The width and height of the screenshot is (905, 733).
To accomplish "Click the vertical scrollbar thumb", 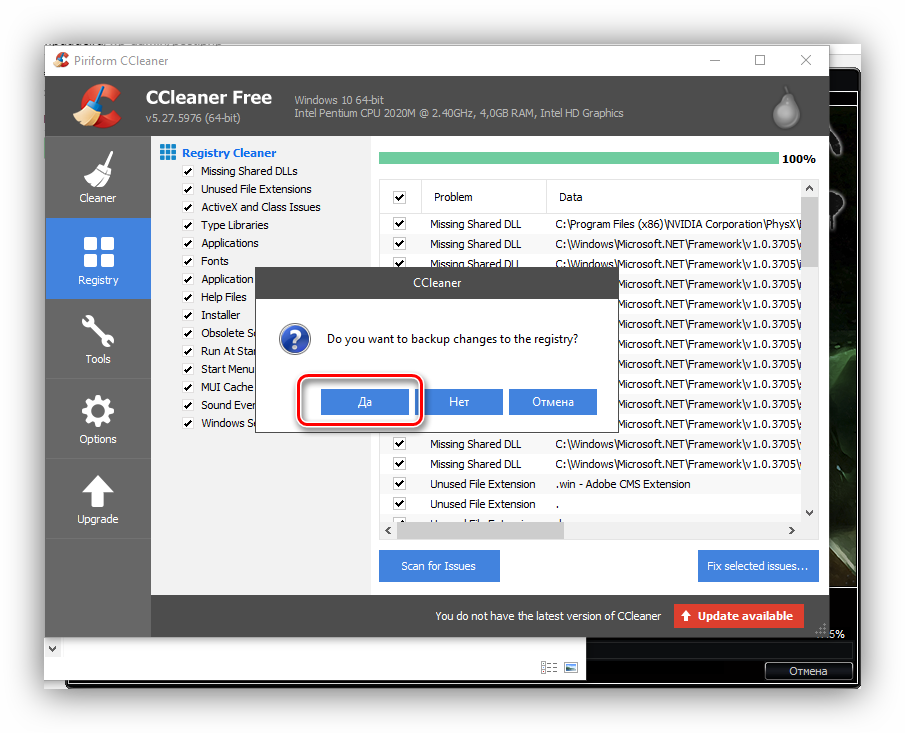I will pos(809,232).
